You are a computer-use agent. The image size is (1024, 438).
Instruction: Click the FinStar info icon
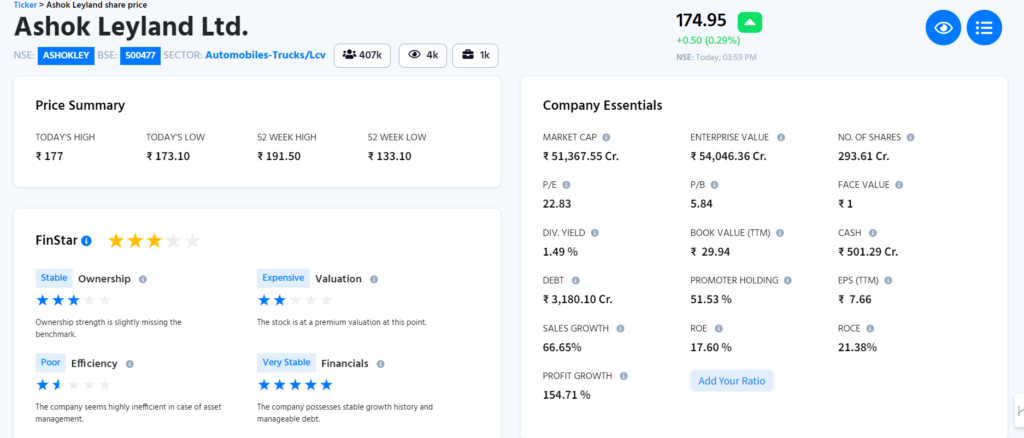pos(86,241)
